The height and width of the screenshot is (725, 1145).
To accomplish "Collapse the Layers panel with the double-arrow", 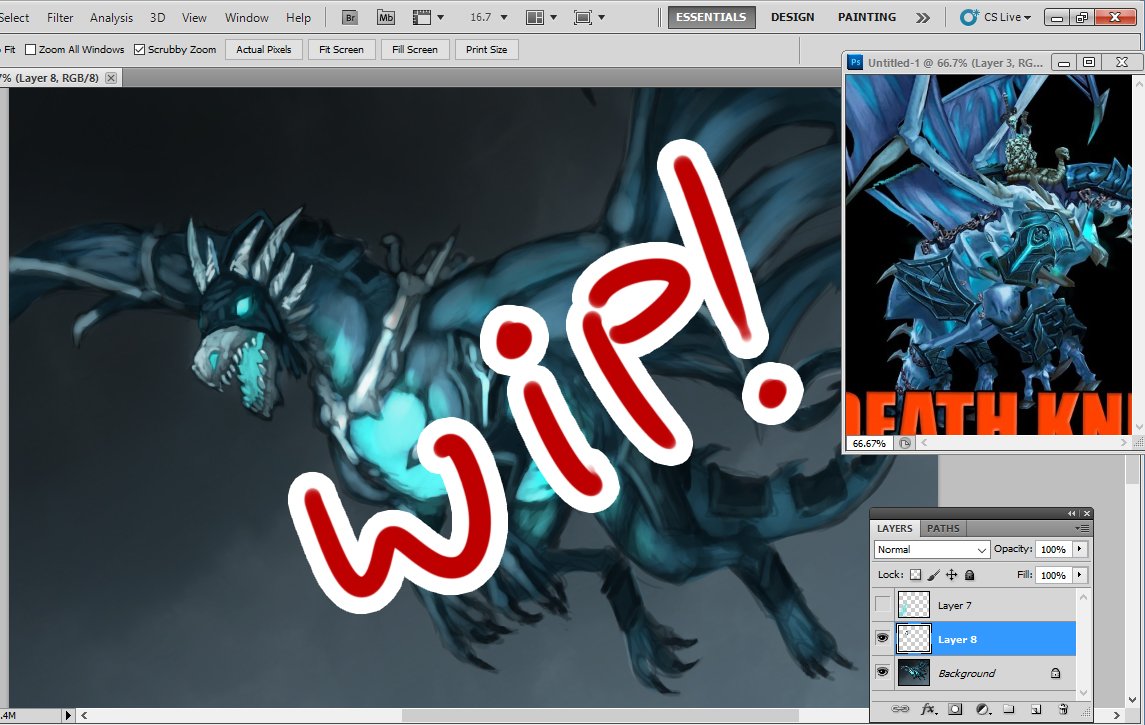I will click(x=1071, y=513).
